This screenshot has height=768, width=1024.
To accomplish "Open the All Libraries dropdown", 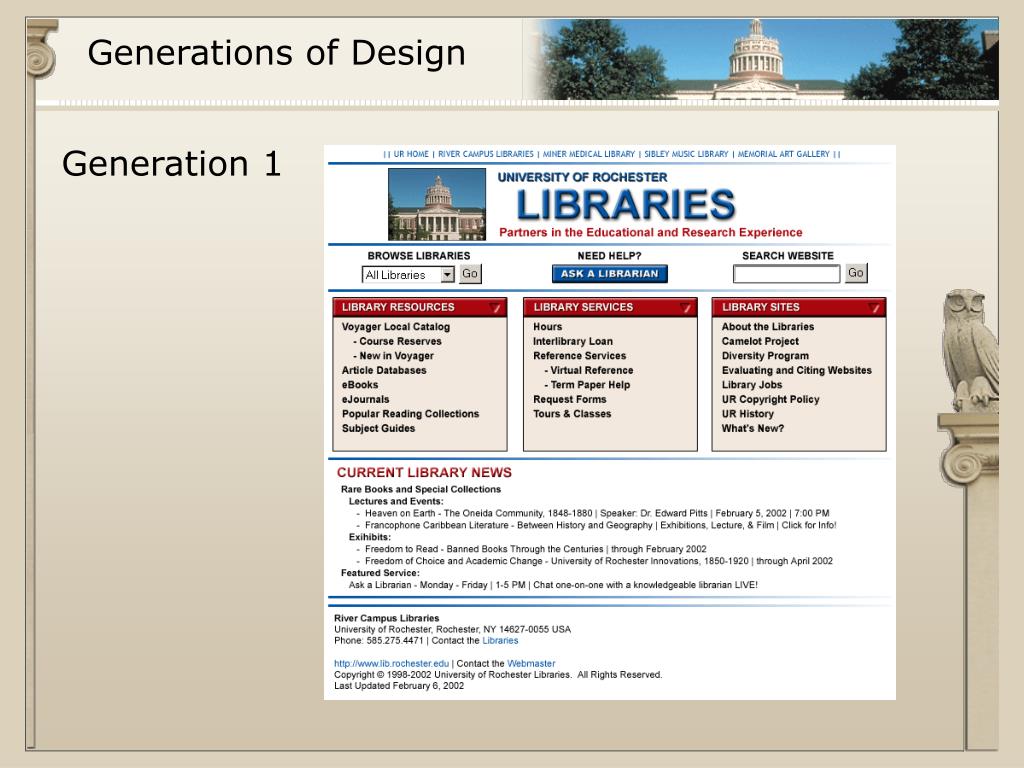I will click(408, 275).
